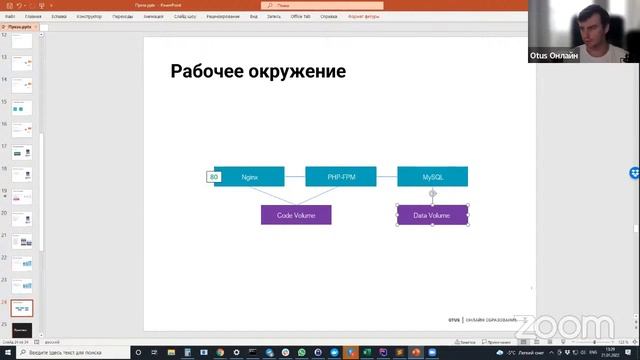
Task: Switch to the Рецензирование tab
Action: [223, 17]
